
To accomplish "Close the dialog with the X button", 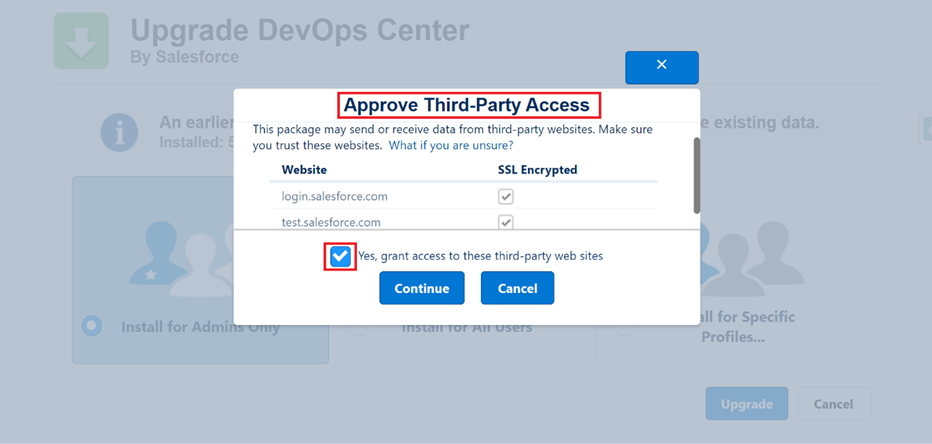I will [662, 67].
